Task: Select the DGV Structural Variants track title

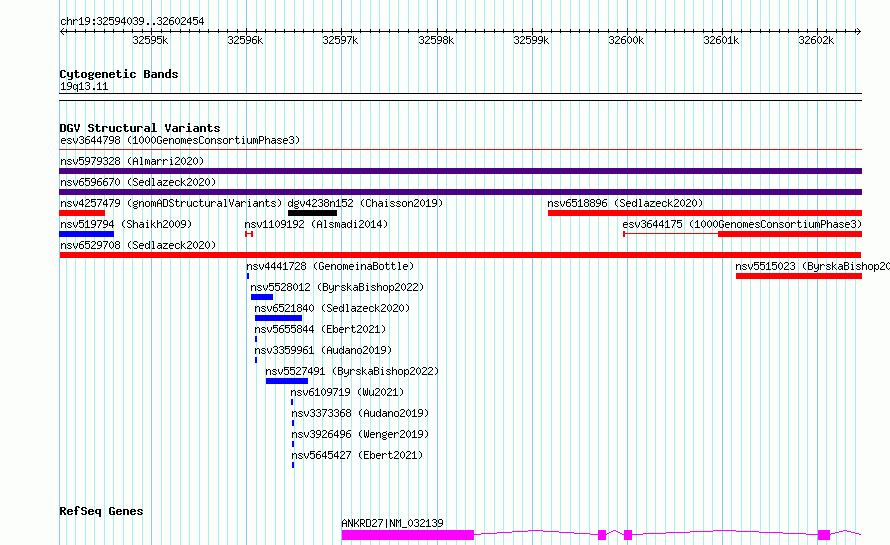Action: coord(140,128)
